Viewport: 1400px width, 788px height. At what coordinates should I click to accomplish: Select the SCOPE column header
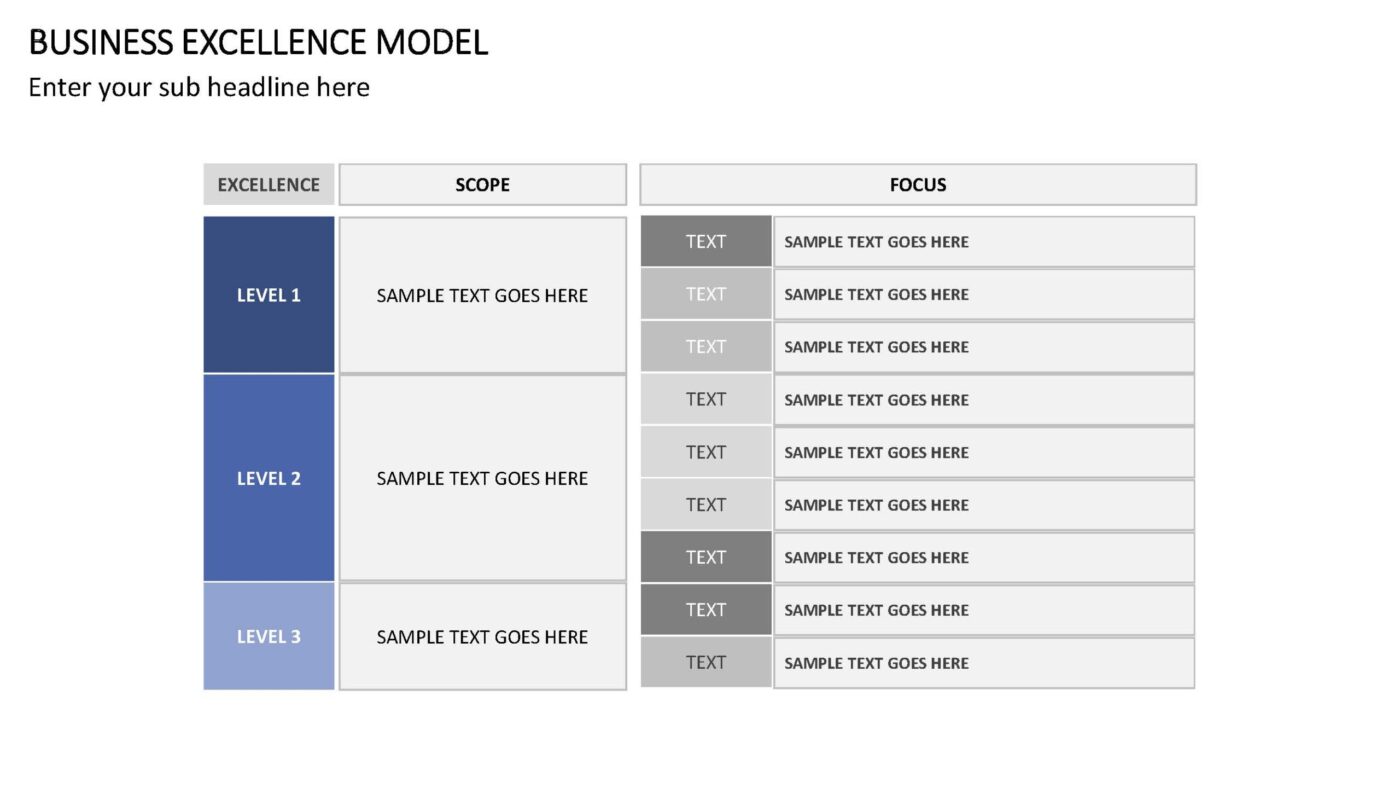[483, 185]
